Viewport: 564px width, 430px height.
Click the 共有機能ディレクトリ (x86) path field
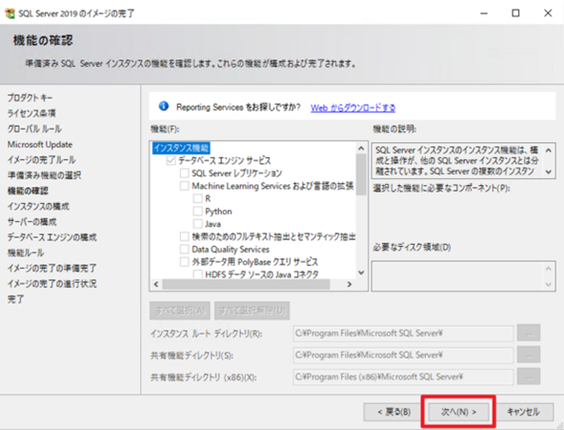coord(403,377)
